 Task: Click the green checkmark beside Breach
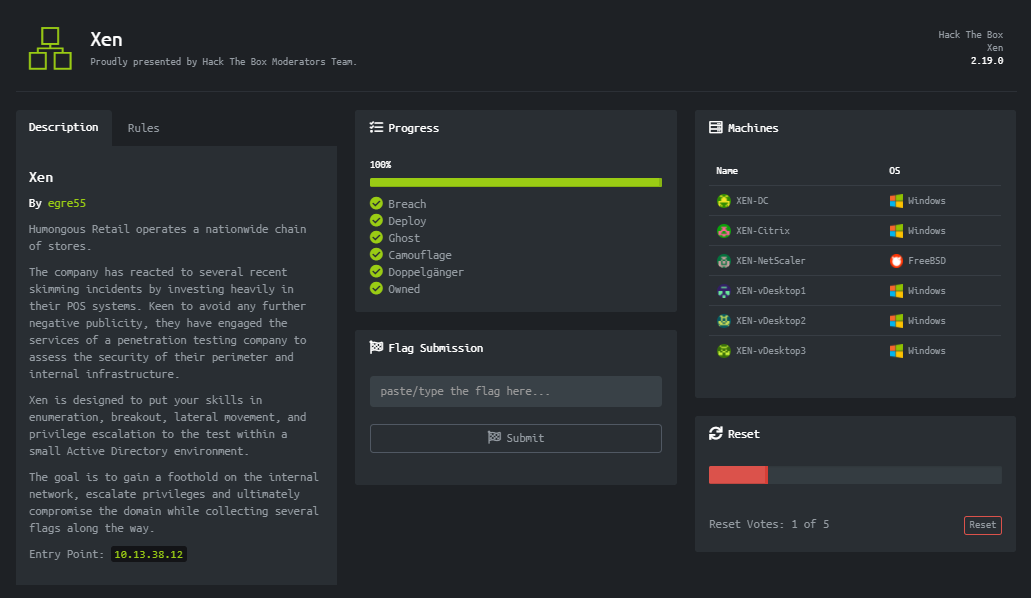(376, 203)
